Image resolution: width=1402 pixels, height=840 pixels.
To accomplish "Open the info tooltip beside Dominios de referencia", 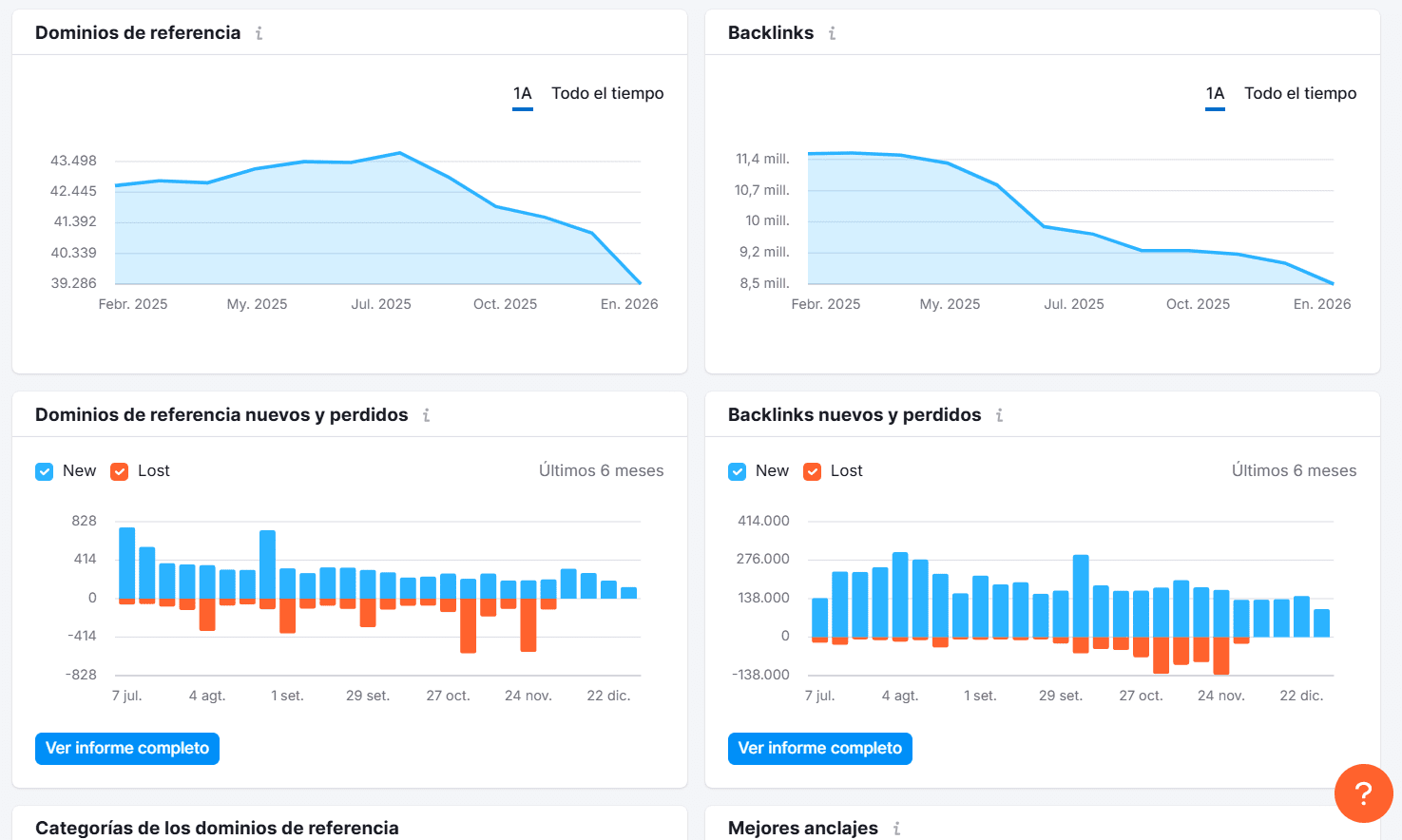I will 258,31.
